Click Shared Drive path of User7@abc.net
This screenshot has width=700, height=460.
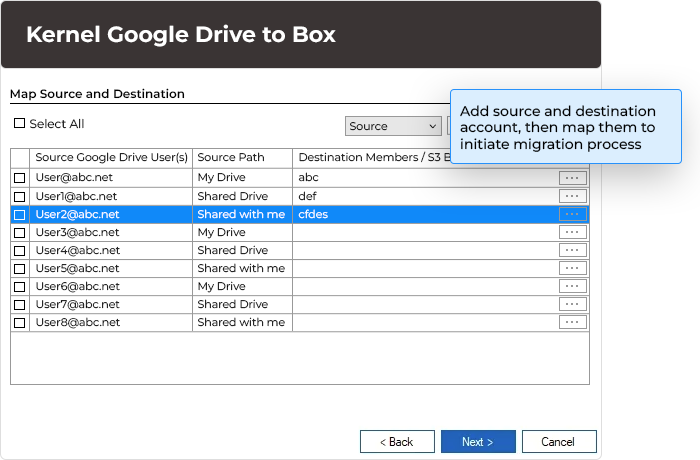click(233, 304)
